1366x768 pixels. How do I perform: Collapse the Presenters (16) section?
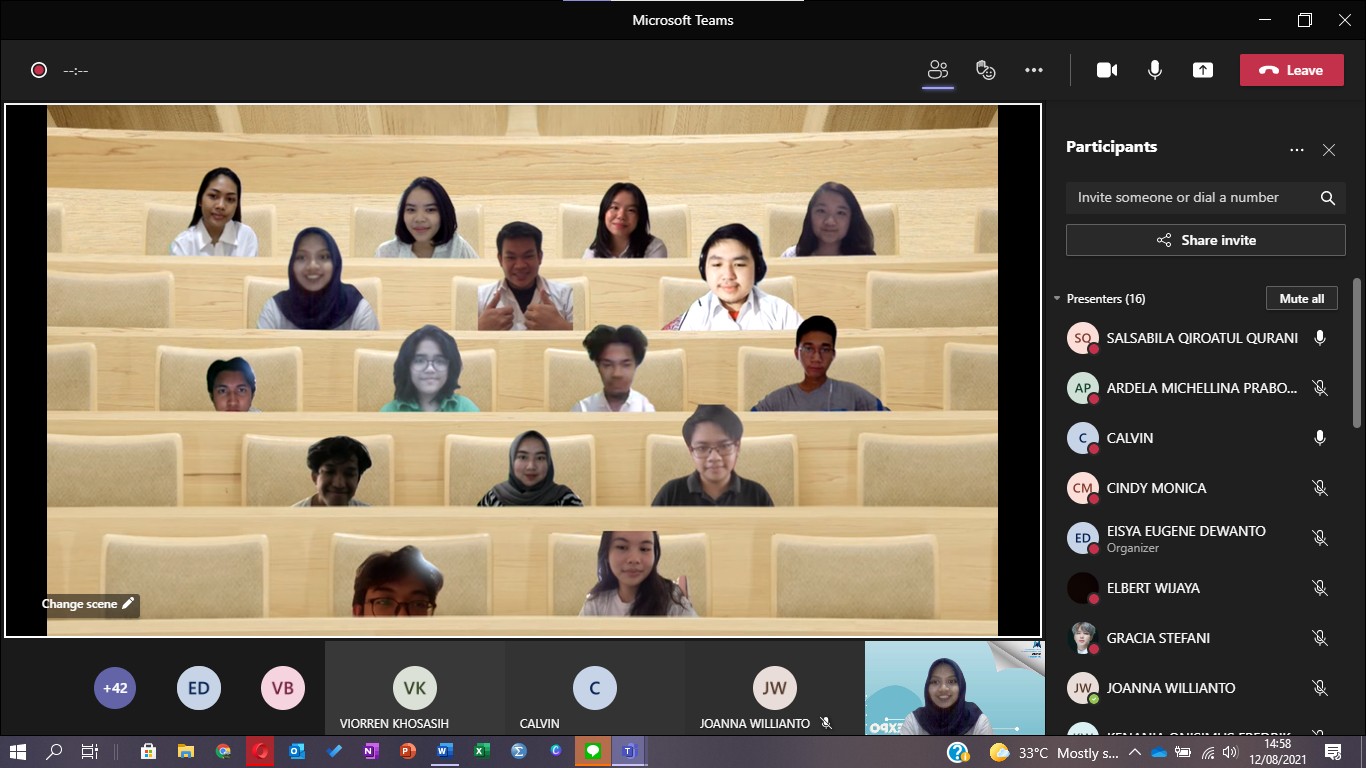(x=1057, y=299)
